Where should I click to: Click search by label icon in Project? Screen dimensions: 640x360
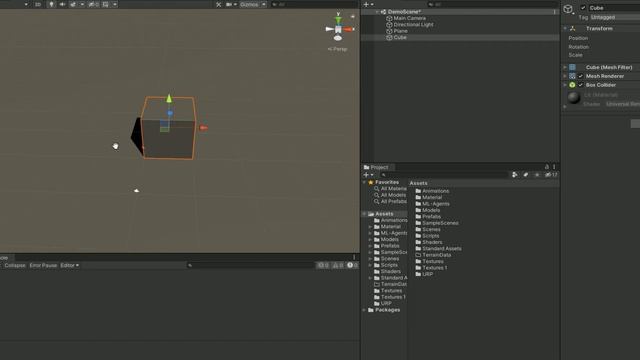tap(526, 175)
